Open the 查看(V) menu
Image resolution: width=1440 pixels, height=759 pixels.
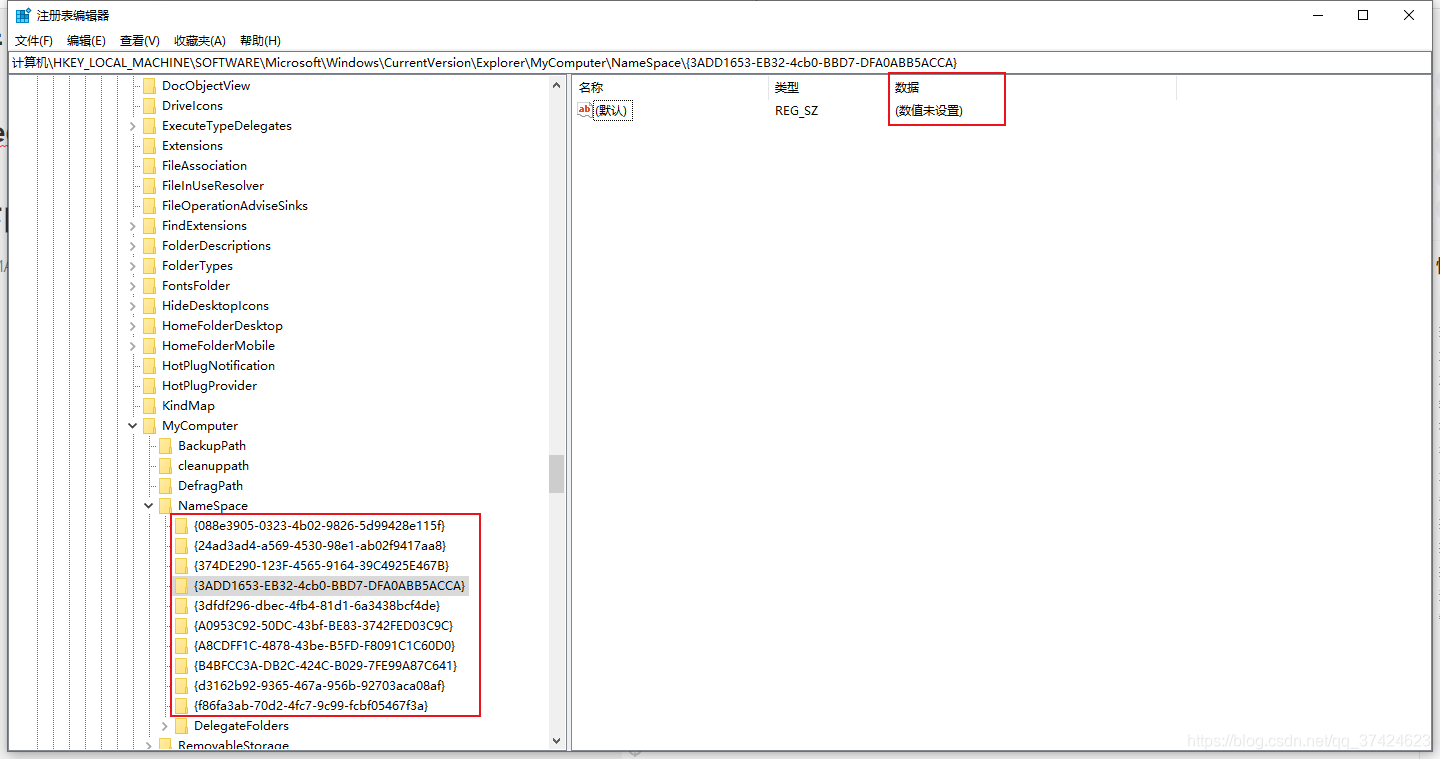point(140,41)
